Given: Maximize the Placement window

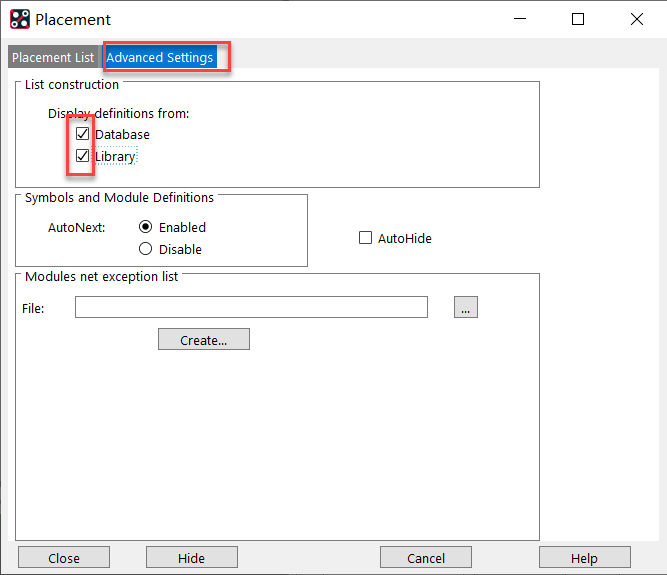Looking at the screenshot, I should (x=578, y=19).
